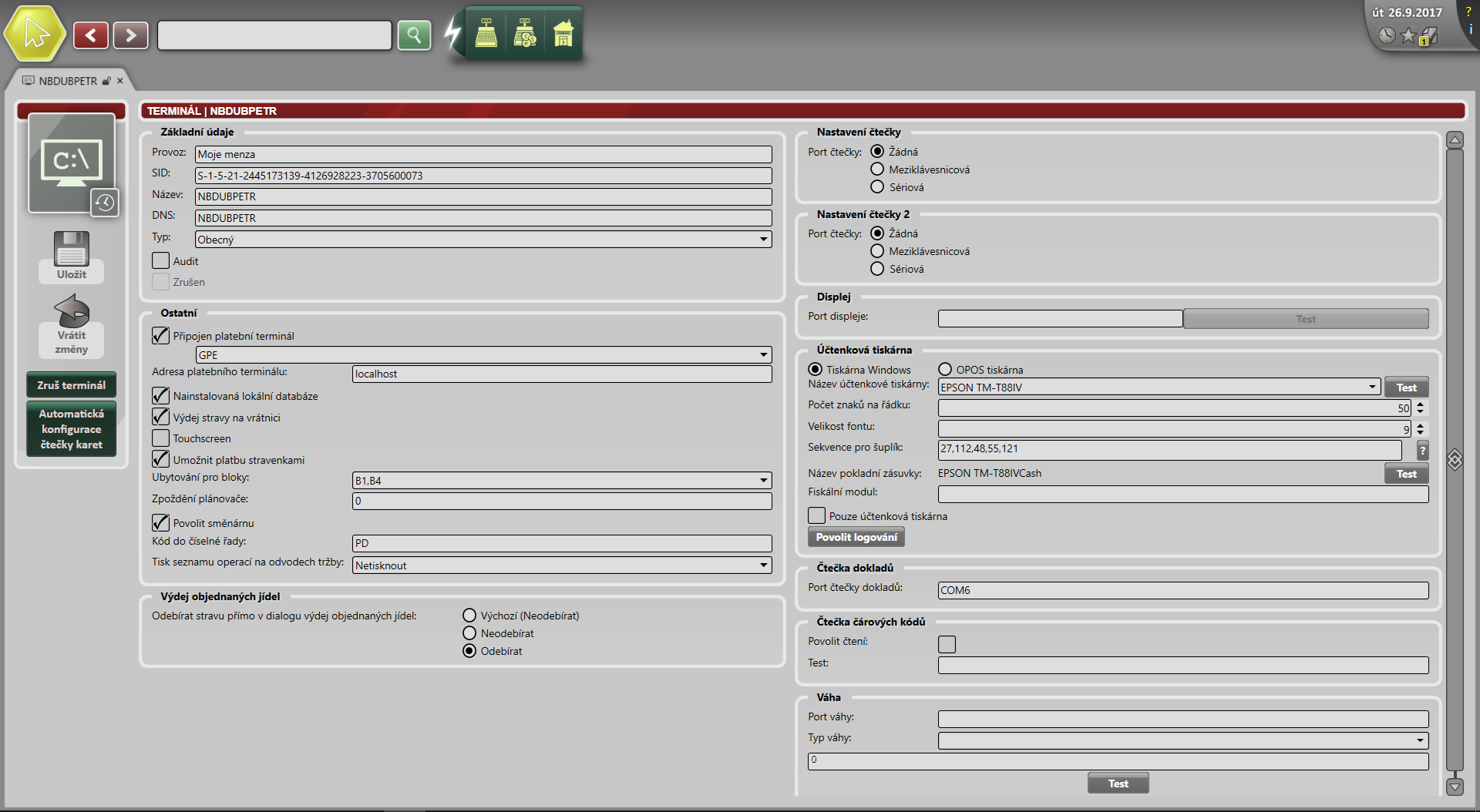The image size is (1480, 812).
Task: Switch to the NBDUBPETR tab
Action: click(x=68, y=81)
